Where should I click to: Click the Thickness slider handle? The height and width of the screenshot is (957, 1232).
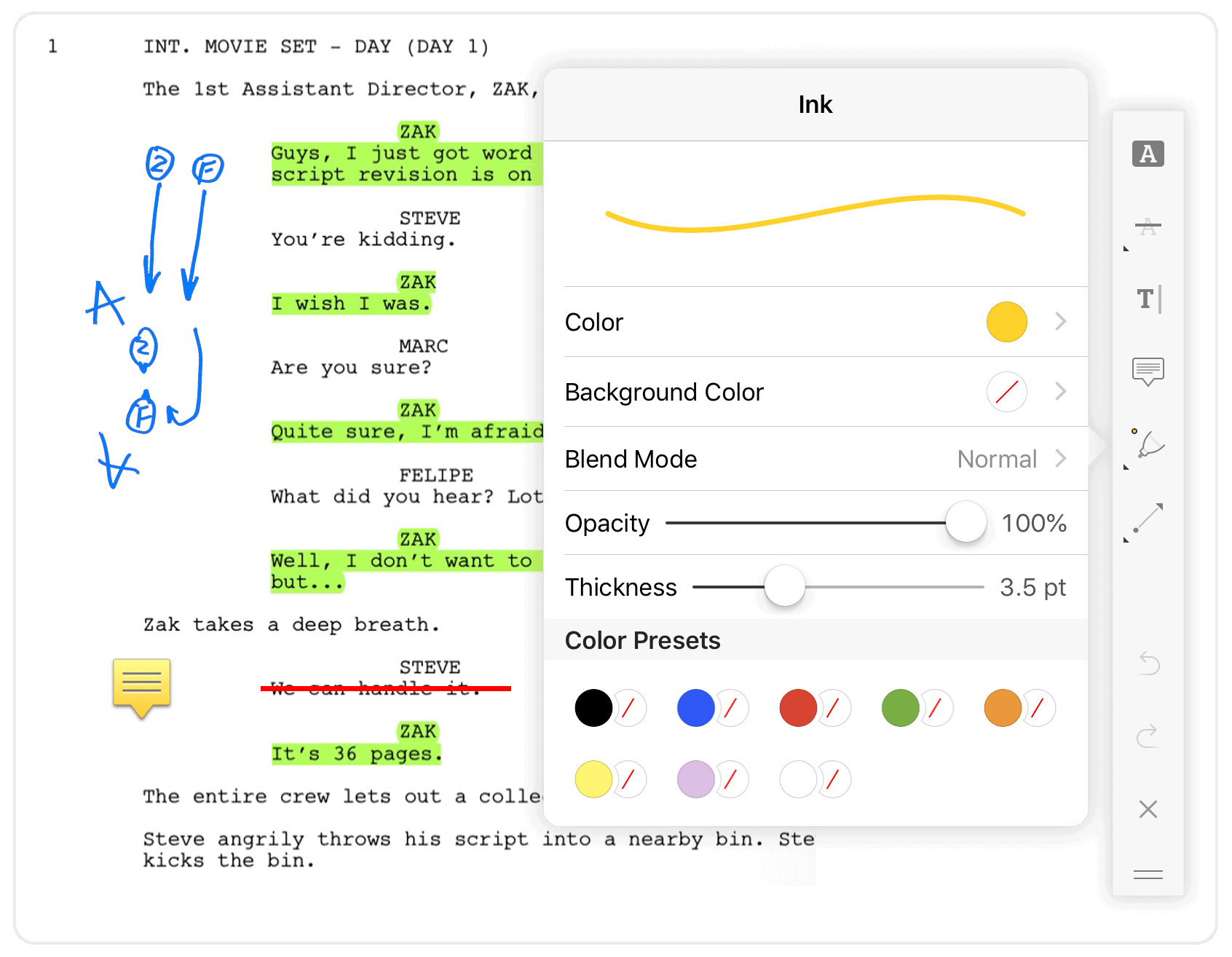click(x=785, y=586)
